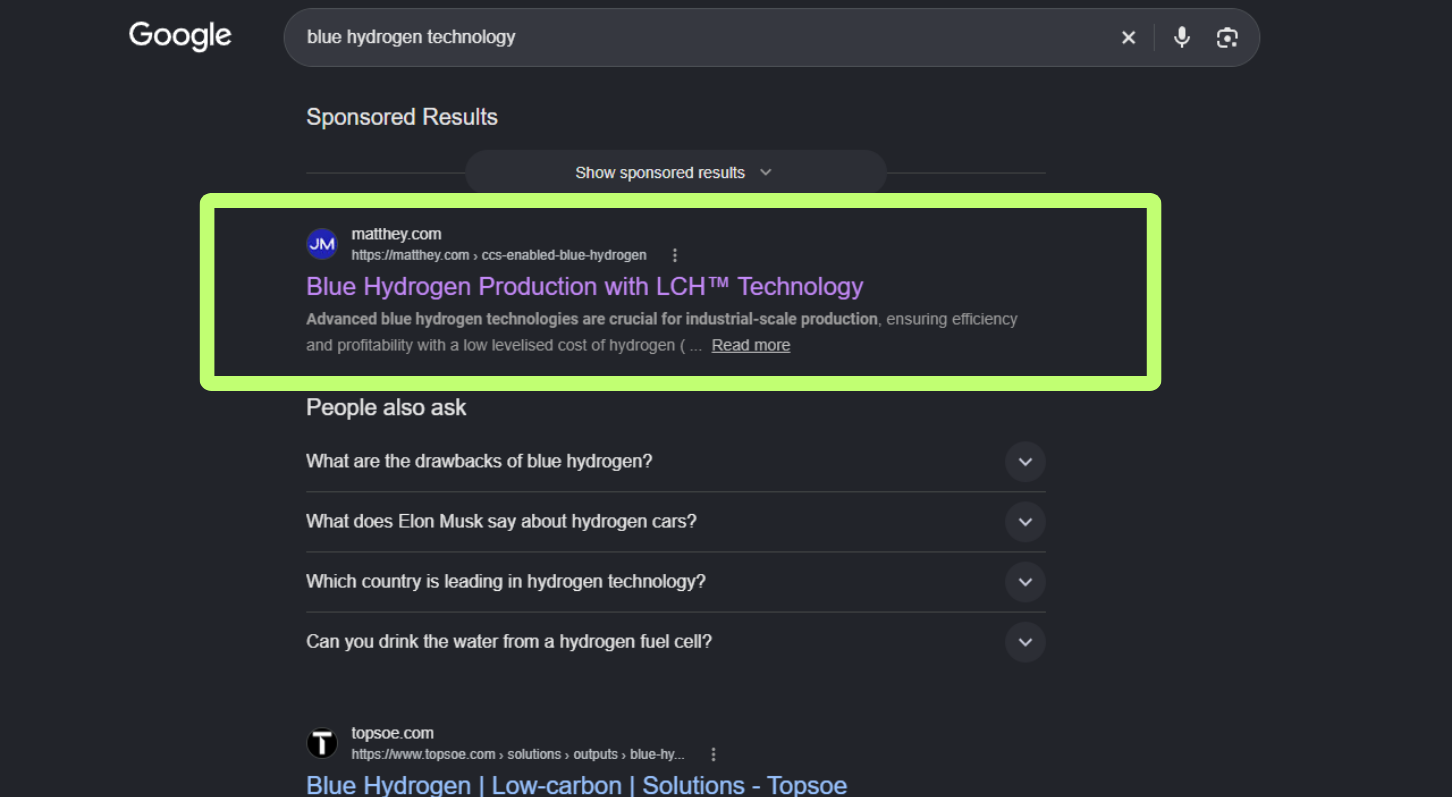The height and width of the screenshot is (797, 1452).
Task: Select the 'Sponsored Results' heading
Action: 402,117
